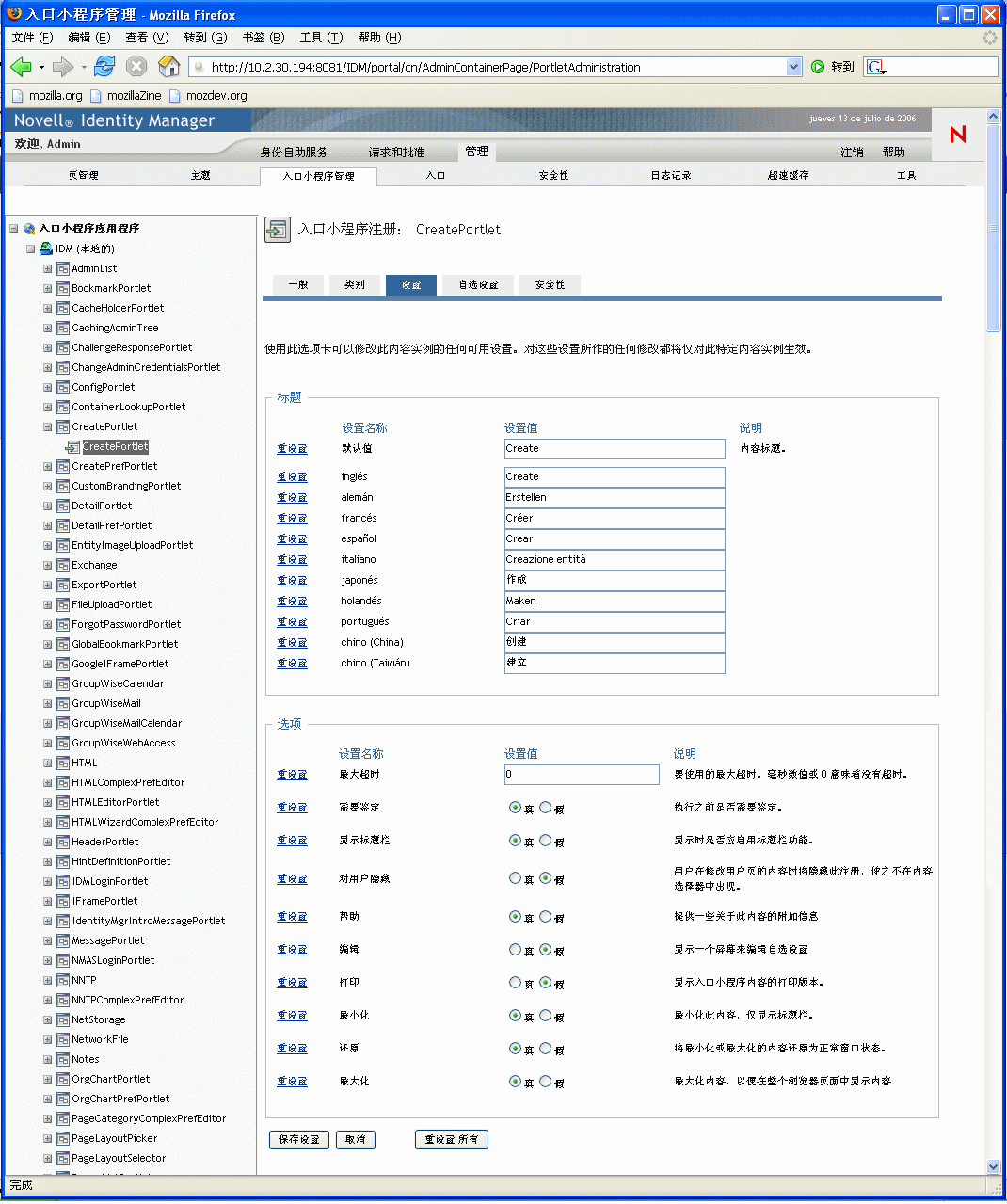1007x1204 pixels.
Task: Click the 注销 logout link
Action: tap(852, 153)
